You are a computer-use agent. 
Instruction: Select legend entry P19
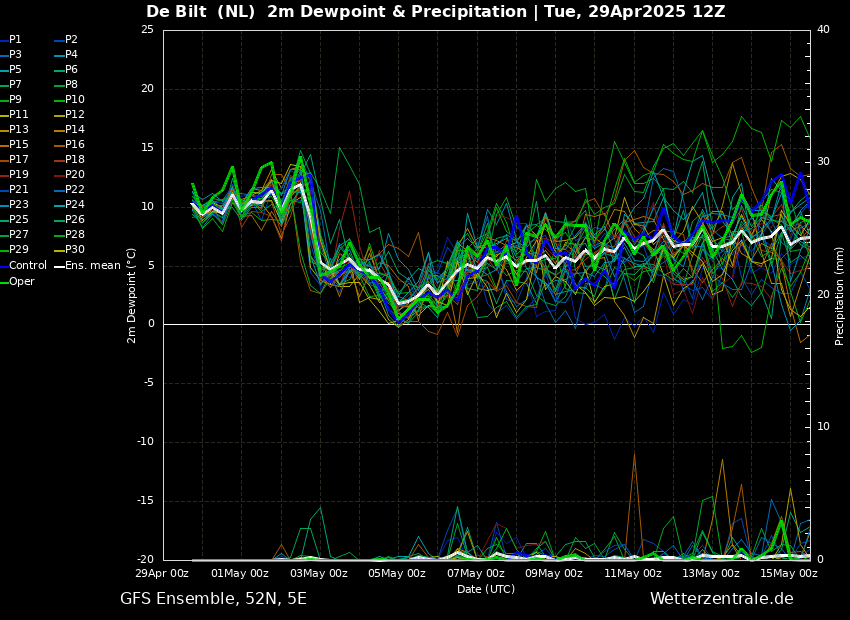[x=14, y=175]
